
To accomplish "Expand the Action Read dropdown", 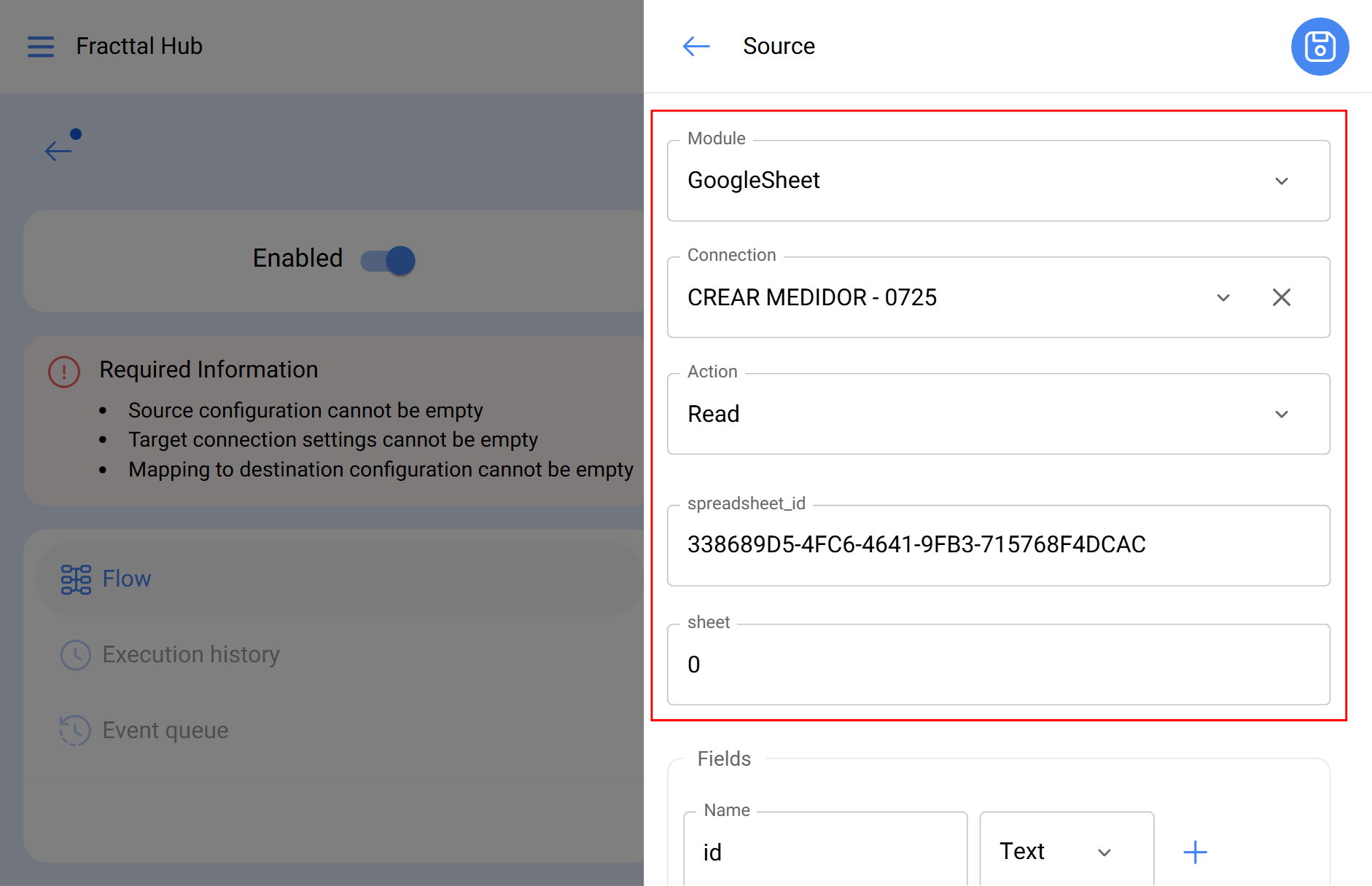I will pyautogui.click(x=1281, y=414).
